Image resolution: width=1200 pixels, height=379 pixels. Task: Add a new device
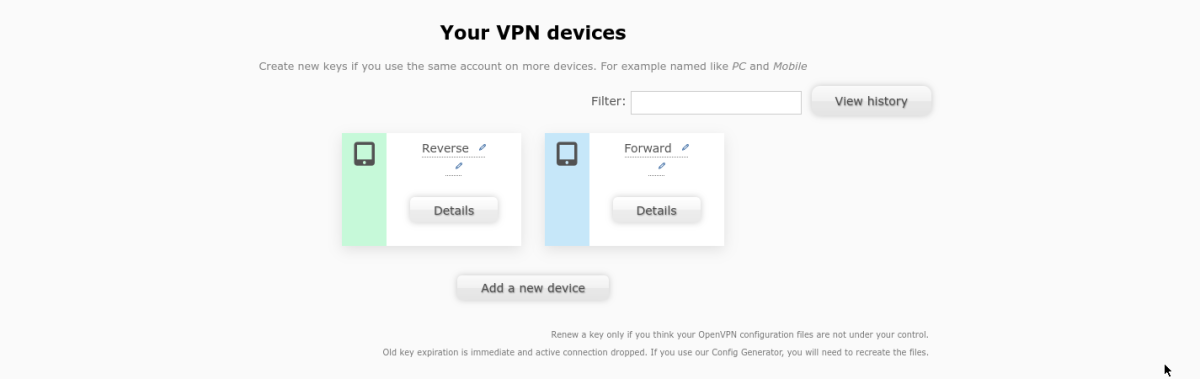[x=533, y=287]
